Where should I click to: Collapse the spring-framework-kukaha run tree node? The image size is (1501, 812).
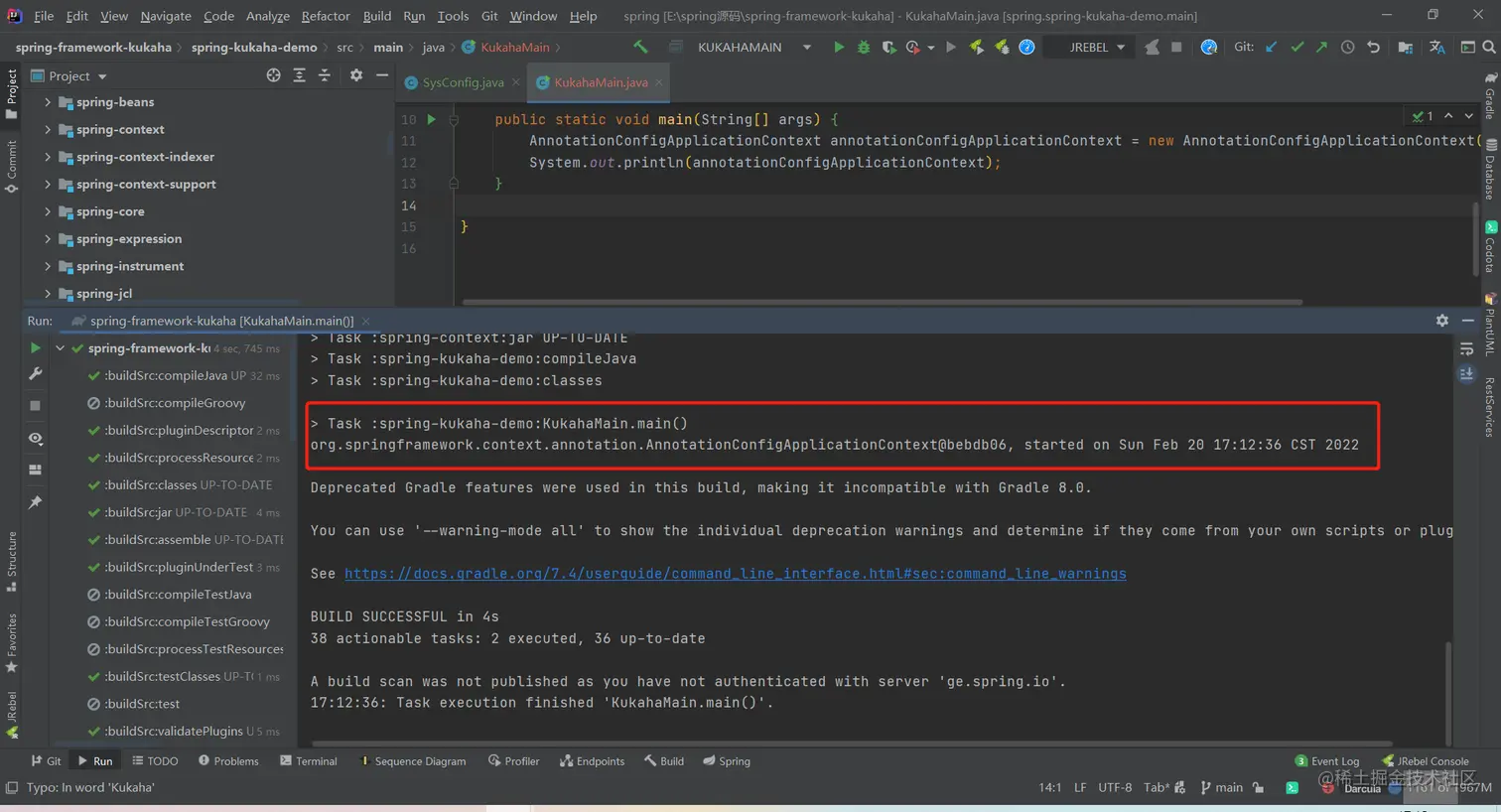point(61,348)
